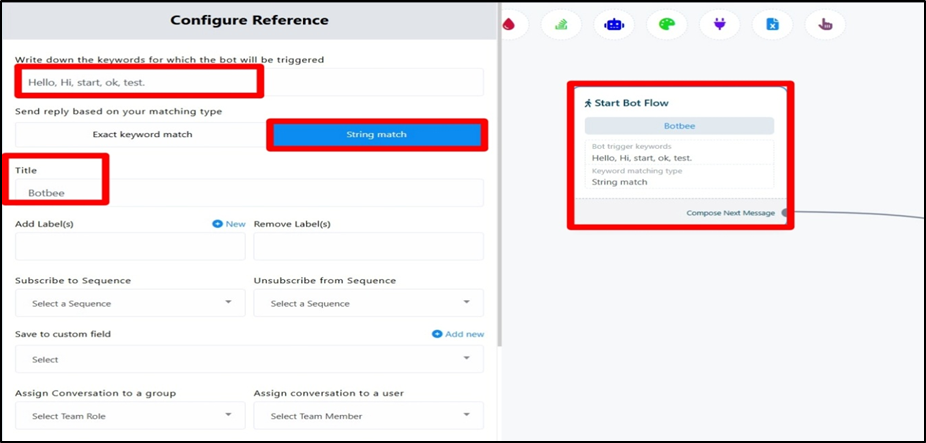Click the purple plug icon
Viewport: 926px width, 443px height.
point(719,24)
